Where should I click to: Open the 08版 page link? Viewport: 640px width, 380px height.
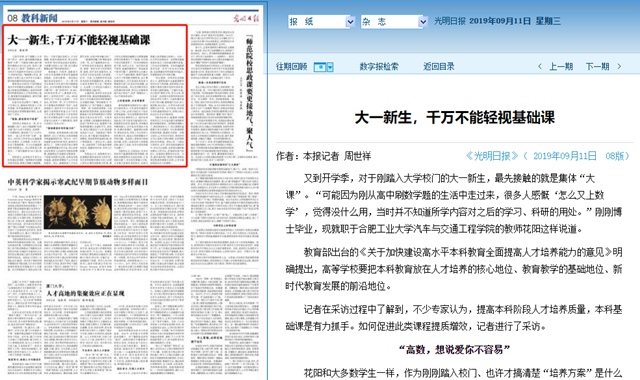pos(615,156)
